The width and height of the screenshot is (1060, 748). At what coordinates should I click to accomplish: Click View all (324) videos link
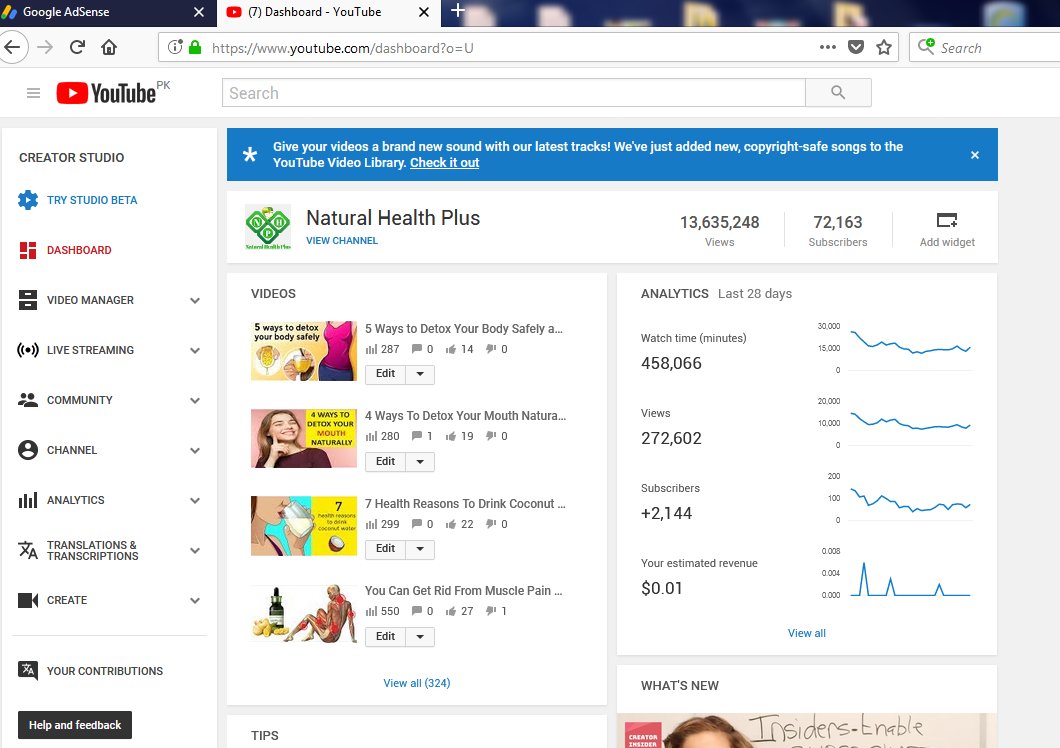pyautogui.click(x=416, y=683)
